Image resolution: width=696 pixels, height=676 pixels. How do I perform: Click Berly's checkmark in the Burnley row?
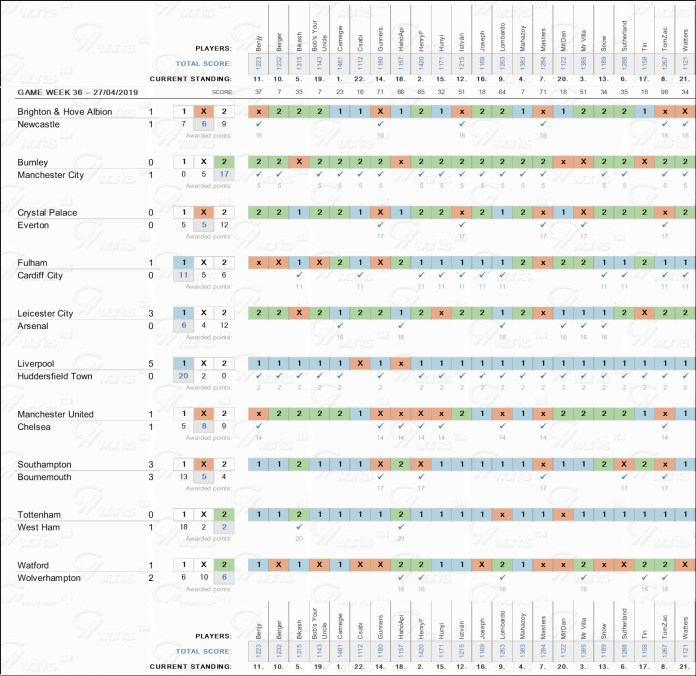[x=258, y=174]
